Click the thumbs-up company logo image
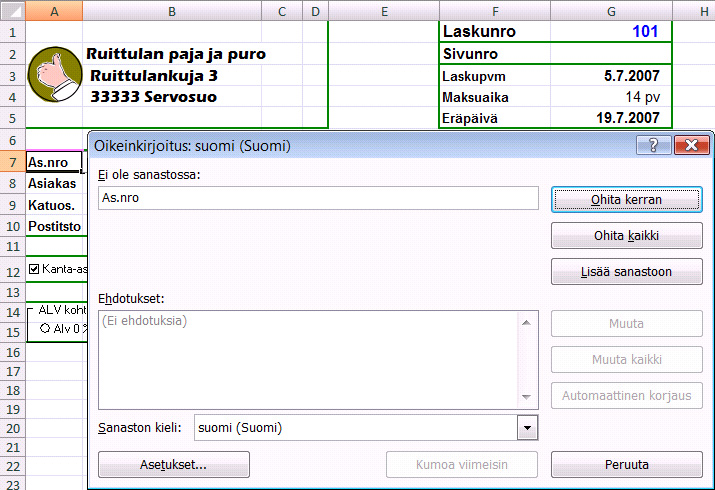 pos(55,74)
